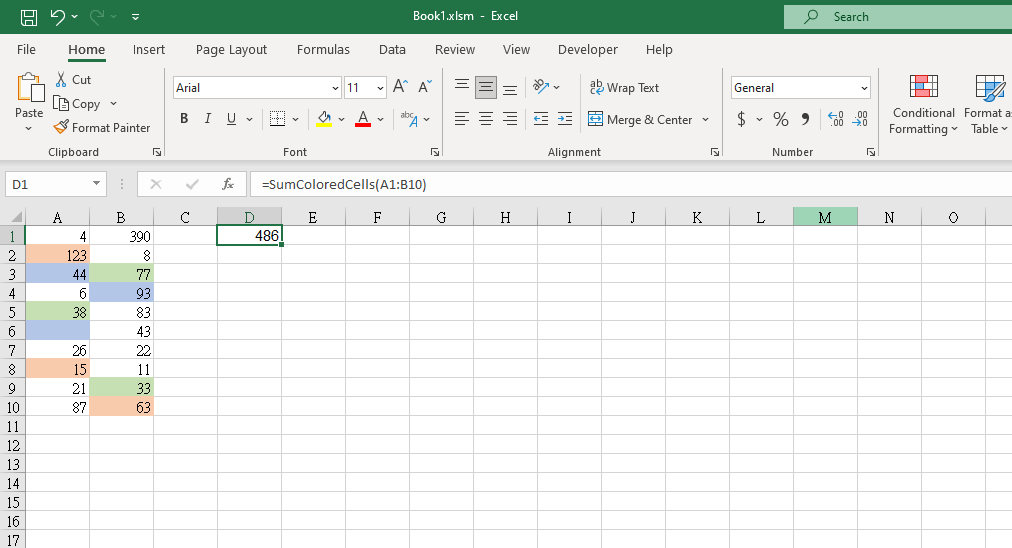Click Merge & Center
Screen dimensions: 1012x548
640,119
